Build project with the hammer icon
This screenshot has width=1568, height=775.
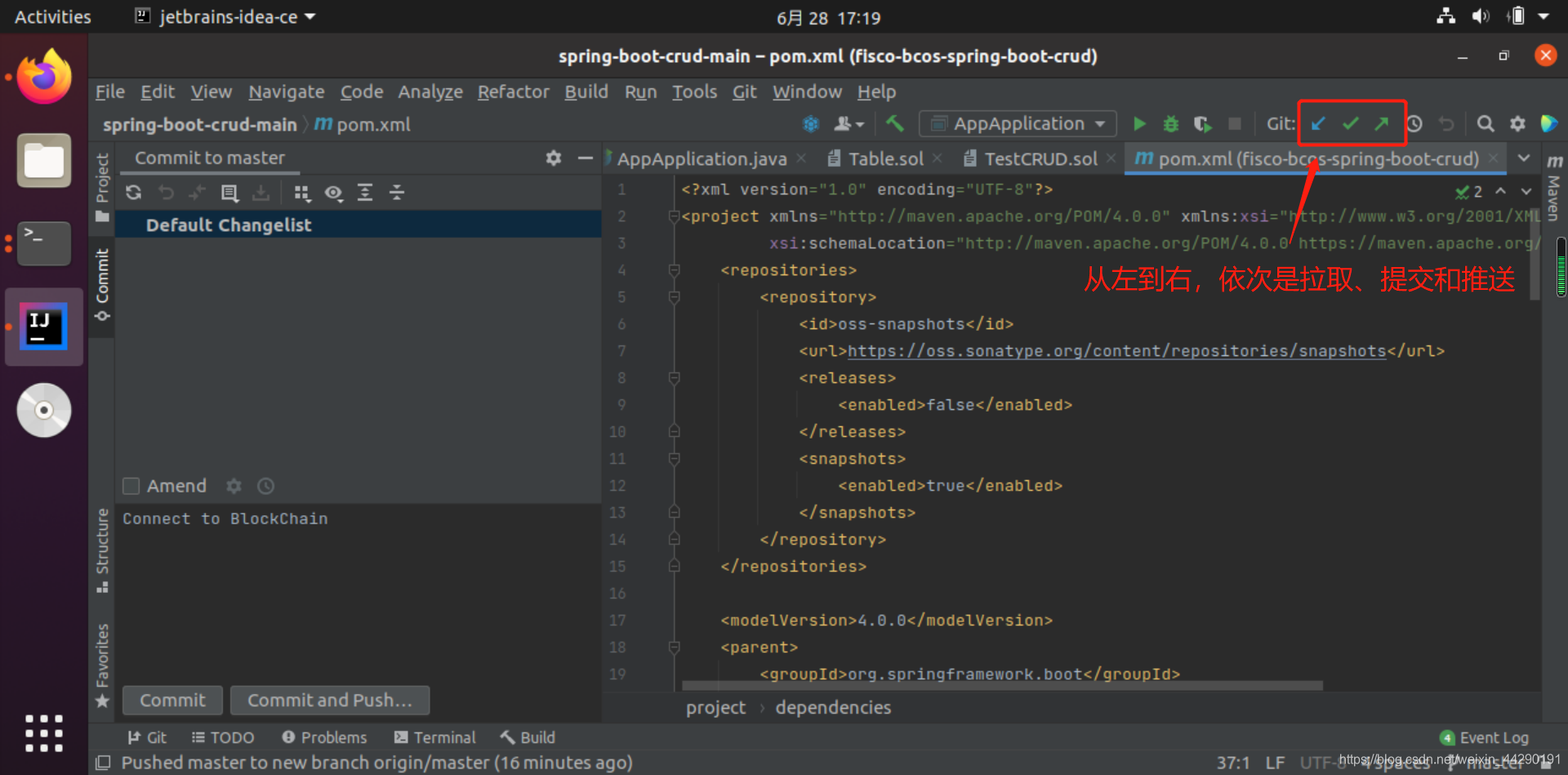895,124
